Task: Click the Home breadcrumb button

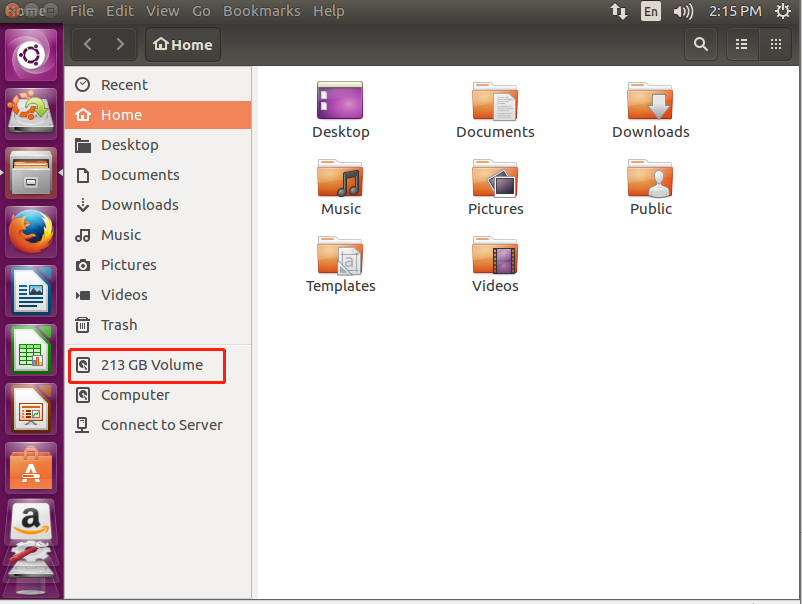Action: tap(182, 44)
